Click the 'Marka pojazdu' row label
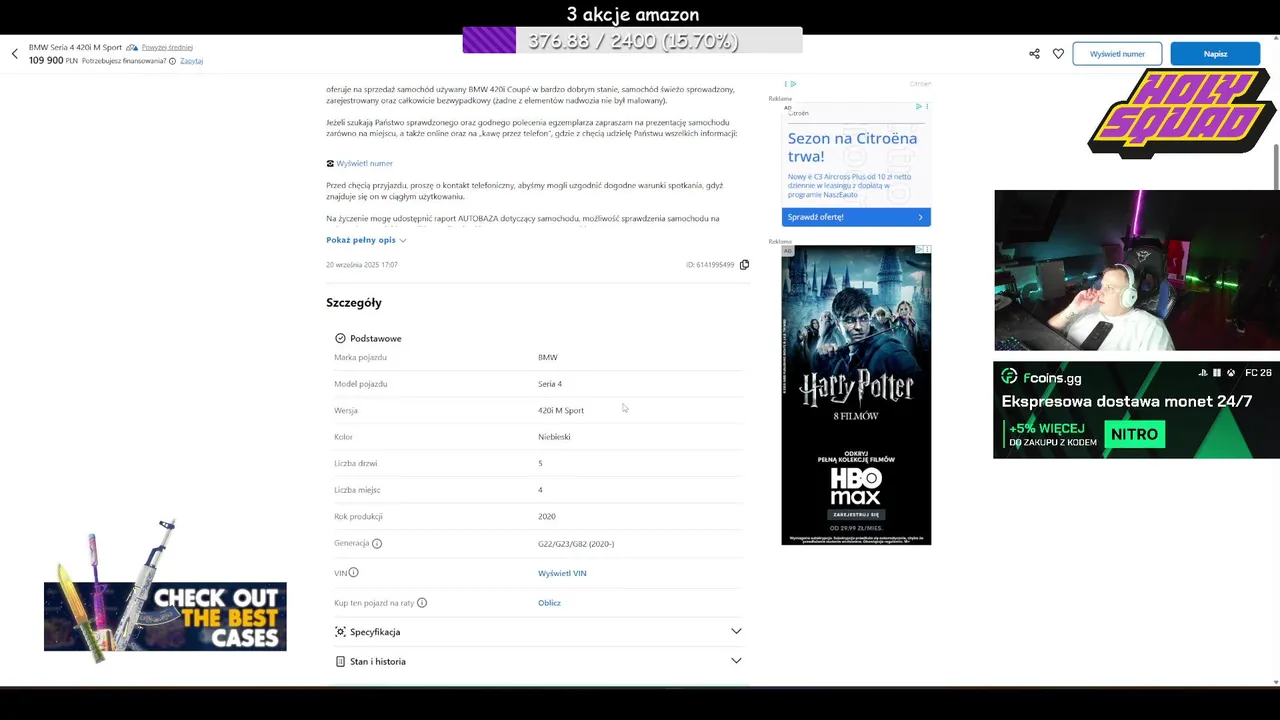 point(360,357)
